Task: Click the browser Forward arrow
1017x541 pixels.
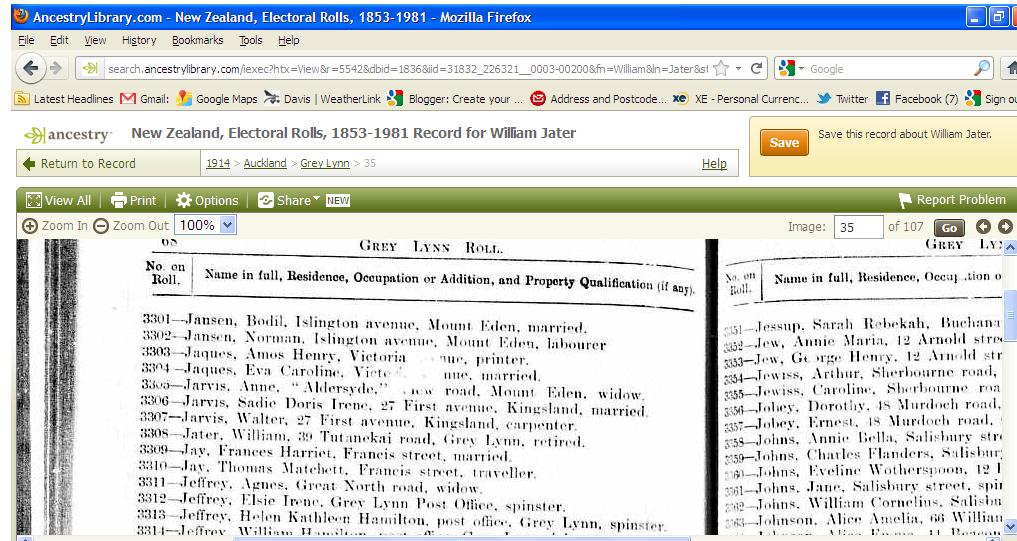Action: (56, 67)
